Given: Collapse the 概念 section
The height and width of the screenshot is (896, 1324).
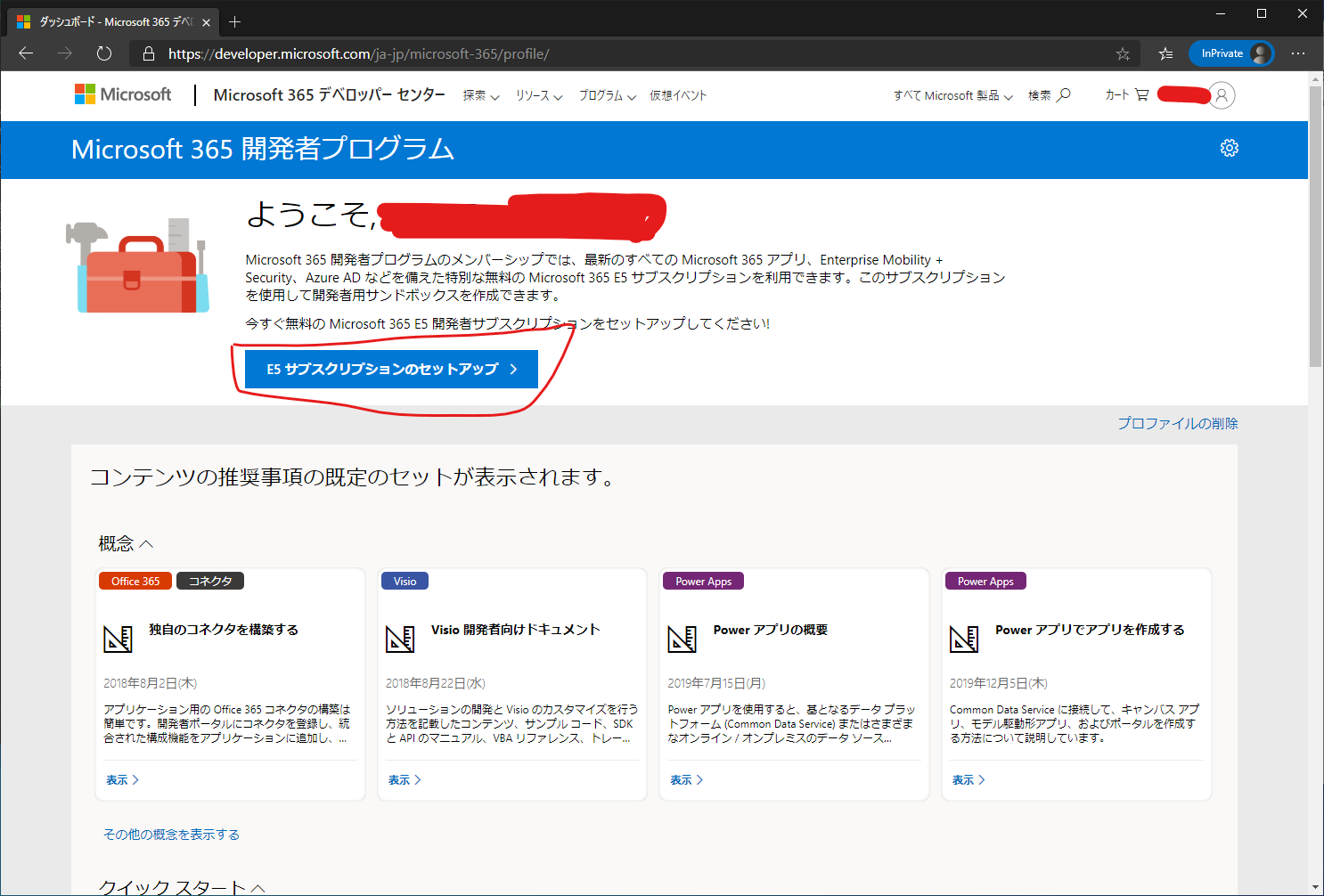Looking at the screenshot, I should [x=126, y=543].
